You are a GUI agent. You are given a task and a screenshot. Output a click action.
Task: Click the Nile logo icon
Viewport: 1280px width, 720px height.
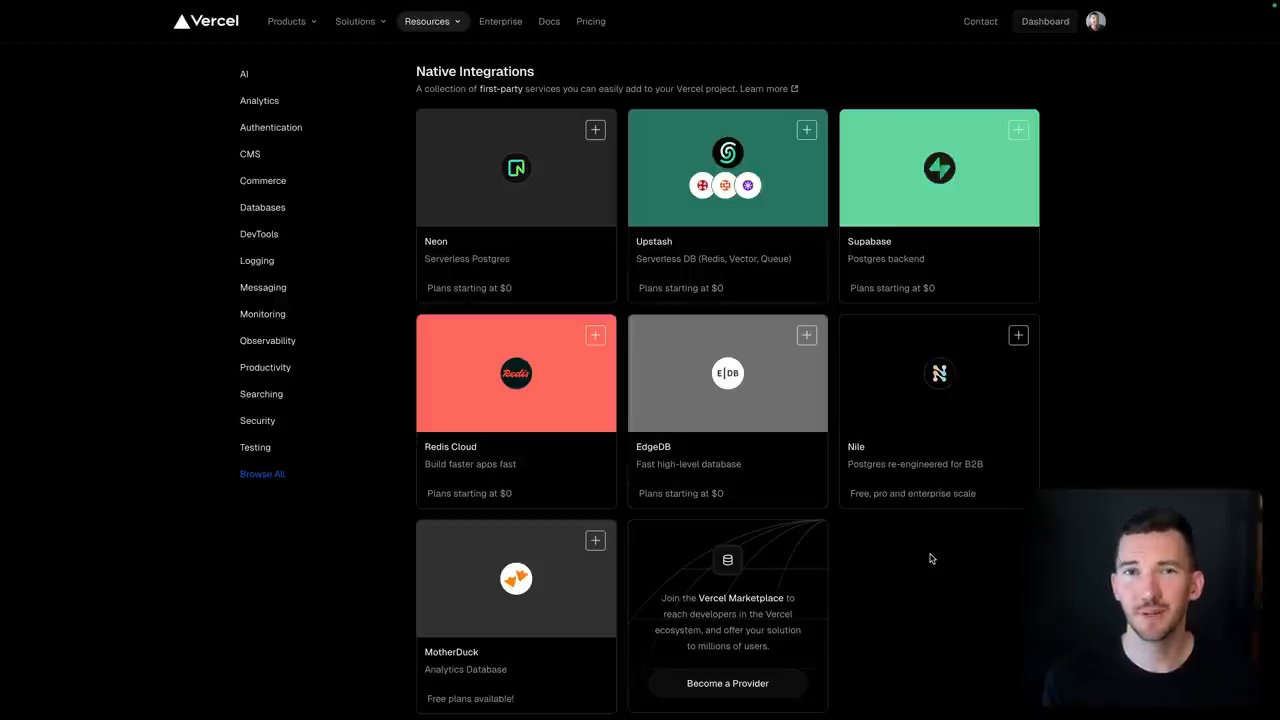click(939, 373)
